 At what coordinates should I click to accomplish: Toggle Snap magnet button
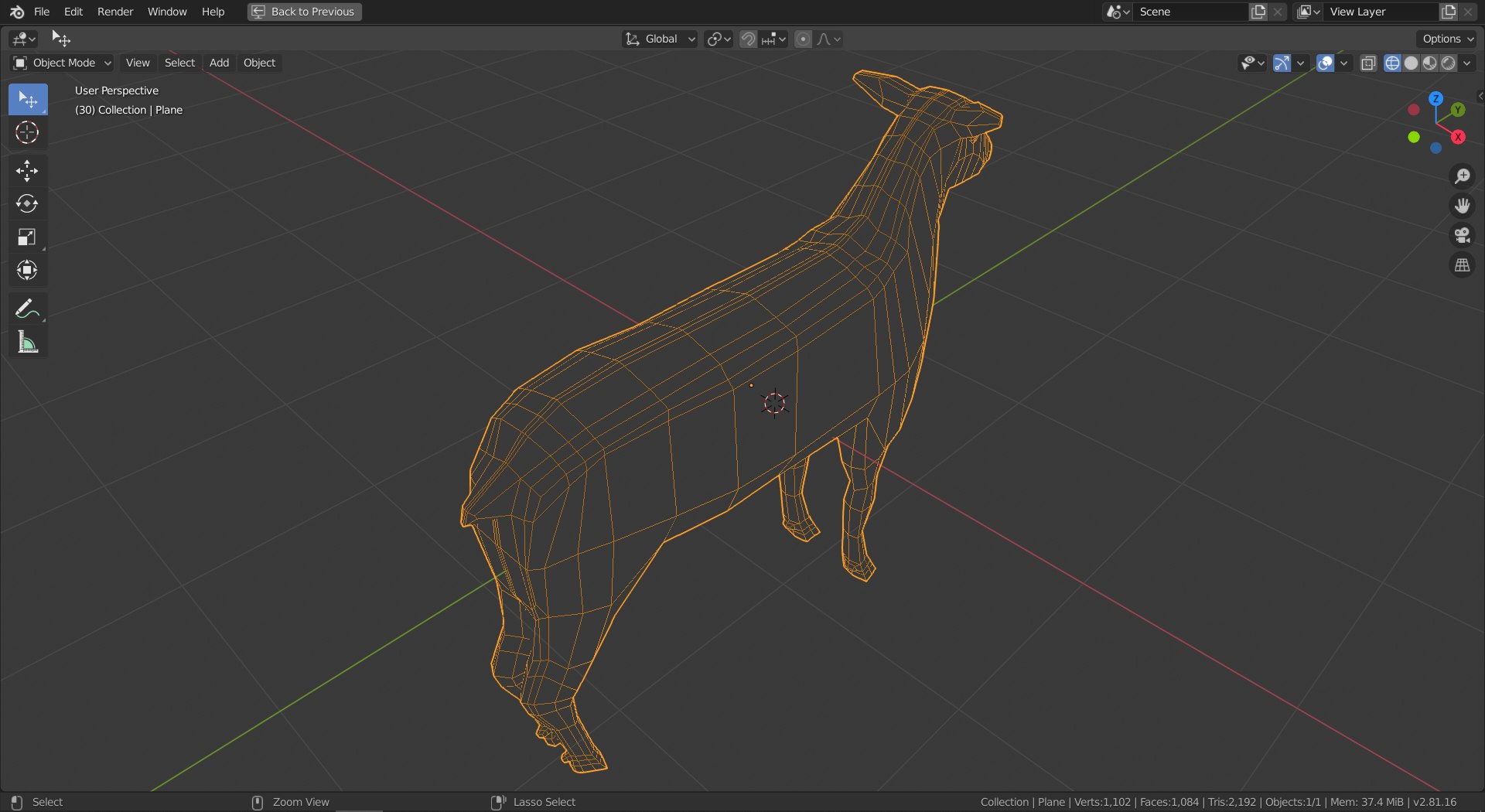pos(748,39)
